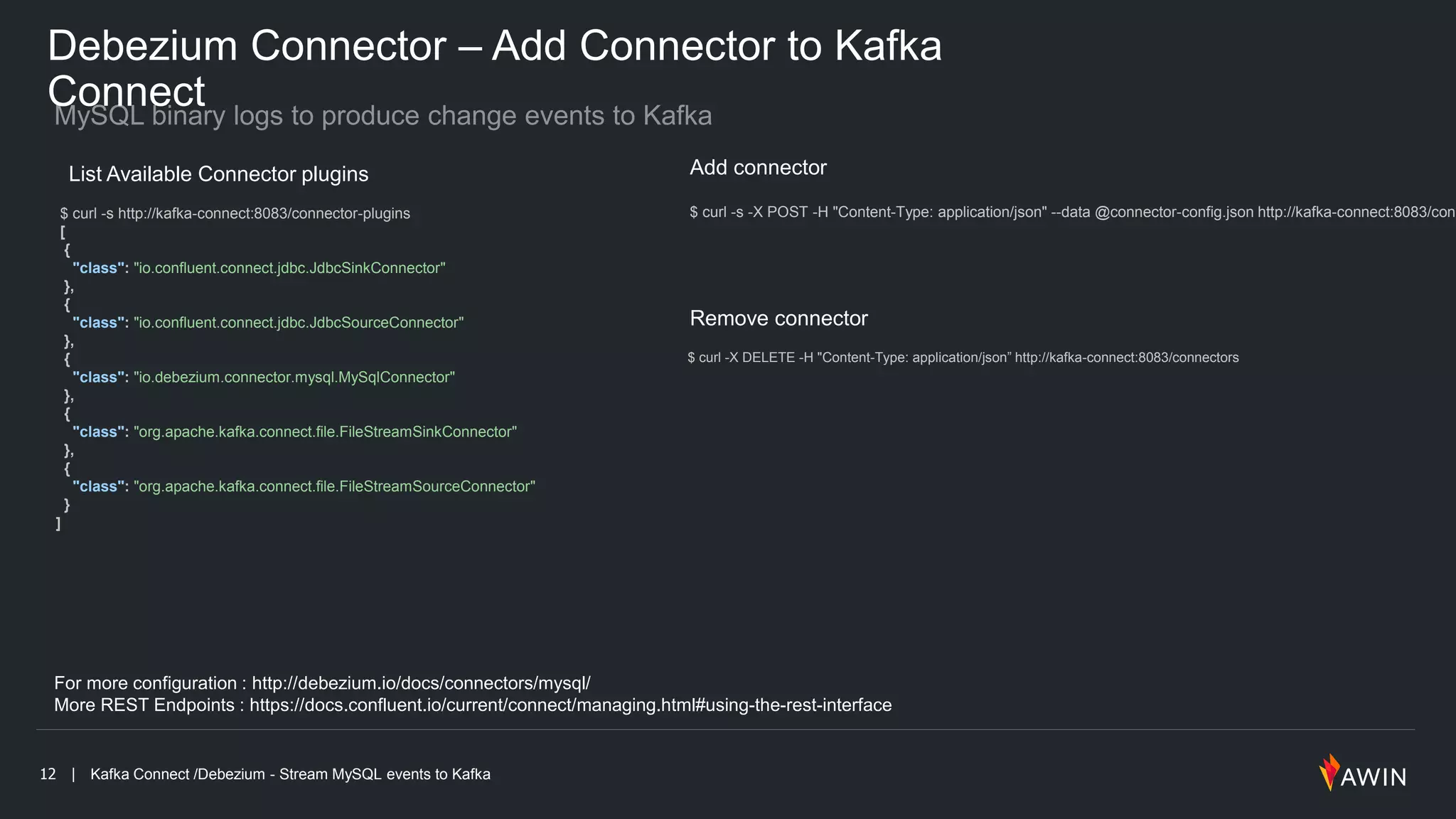Open the docs.confluent.io REST interface URL
Viewport: 1456px width, 819px height.
pyautogui.click(x=570, y=705)
